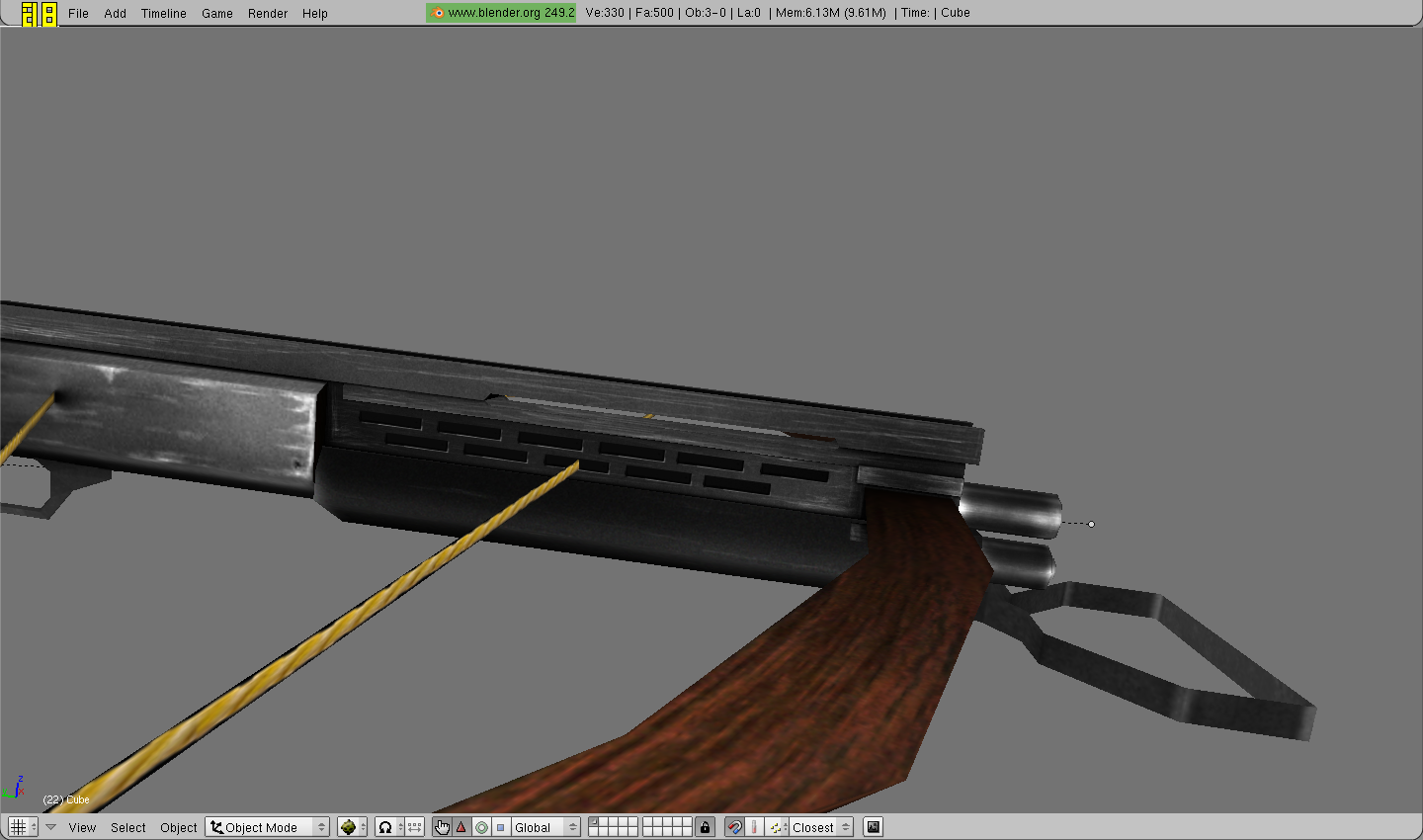Open the Global orientation dropdown

(545, 827)
